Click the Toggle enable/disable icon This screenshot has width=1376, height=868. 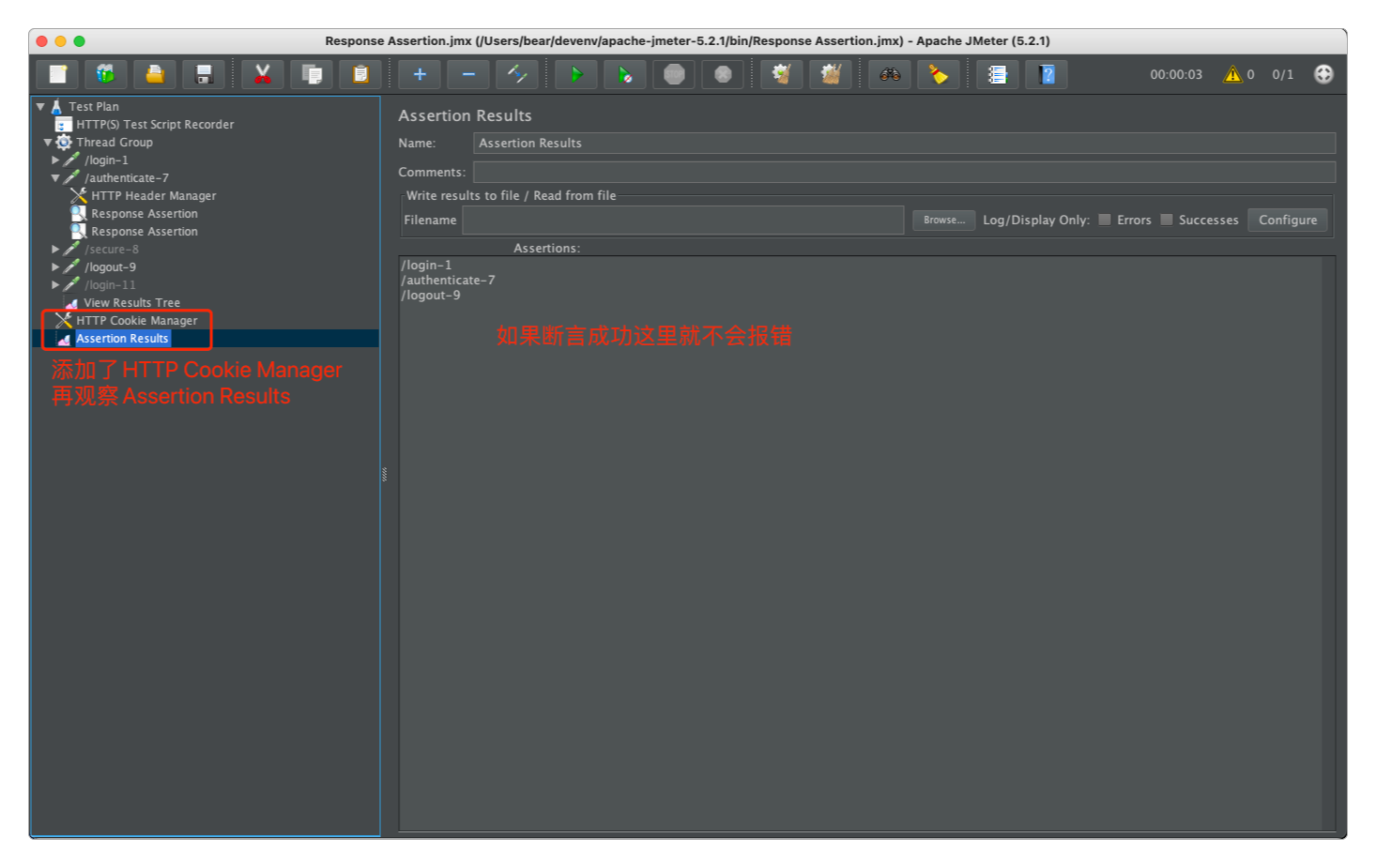pyautogui.click(x=517, y=74)
